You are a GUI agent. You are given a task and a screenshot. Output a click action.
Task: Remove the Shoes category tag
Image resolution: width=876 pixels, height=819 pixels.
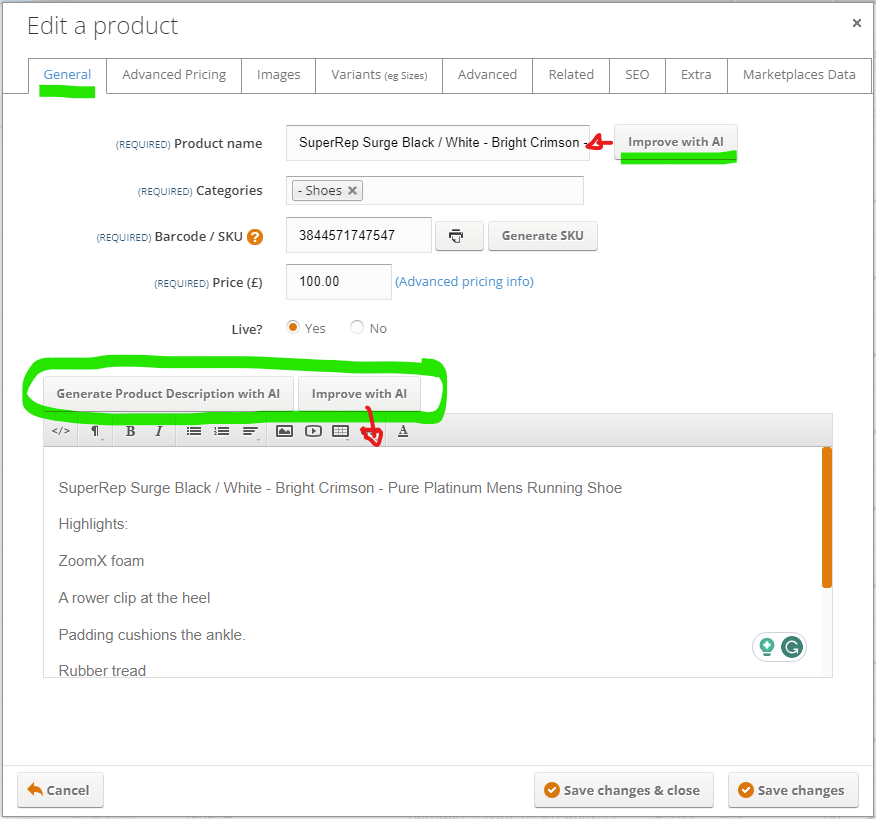tap(353, 191)
